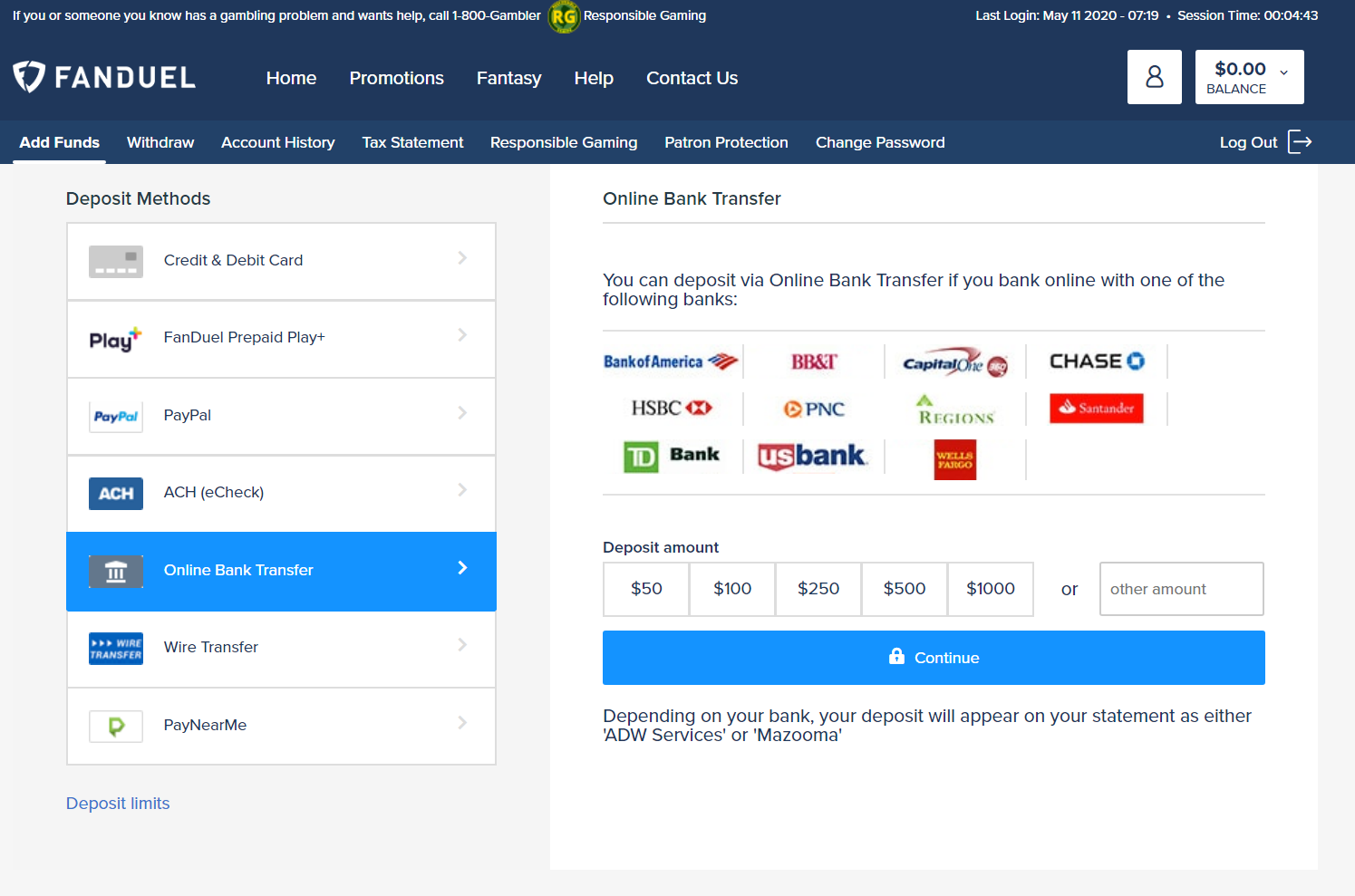Select Credit & Debit Card label
Image resolution: width=1355 pixels, height=896 pixels.
pos(233,260)
